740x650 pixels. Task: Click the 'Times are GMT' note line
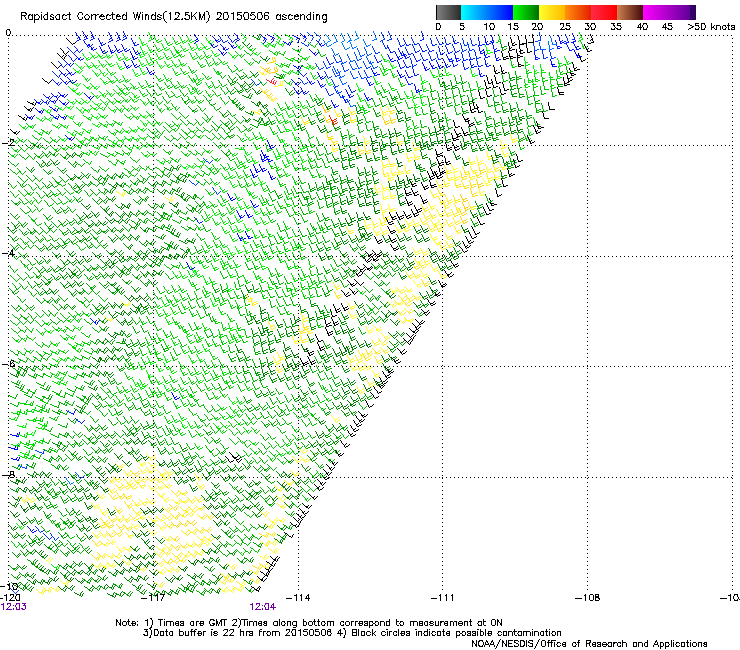(309, 623)
